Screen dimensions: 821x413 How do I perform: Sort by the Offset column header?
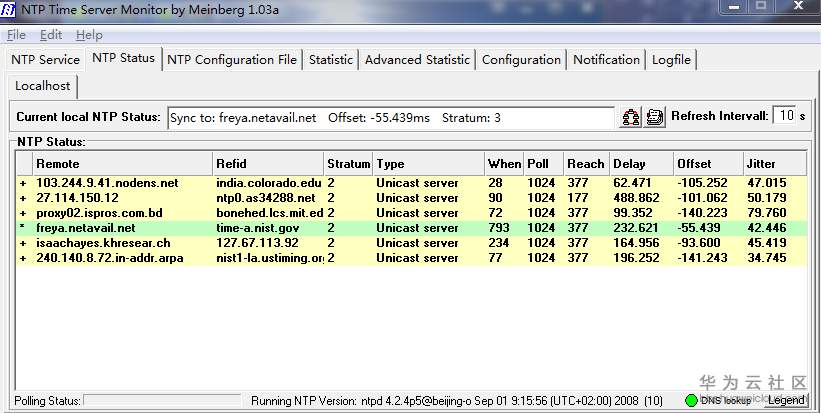(708, 164)
